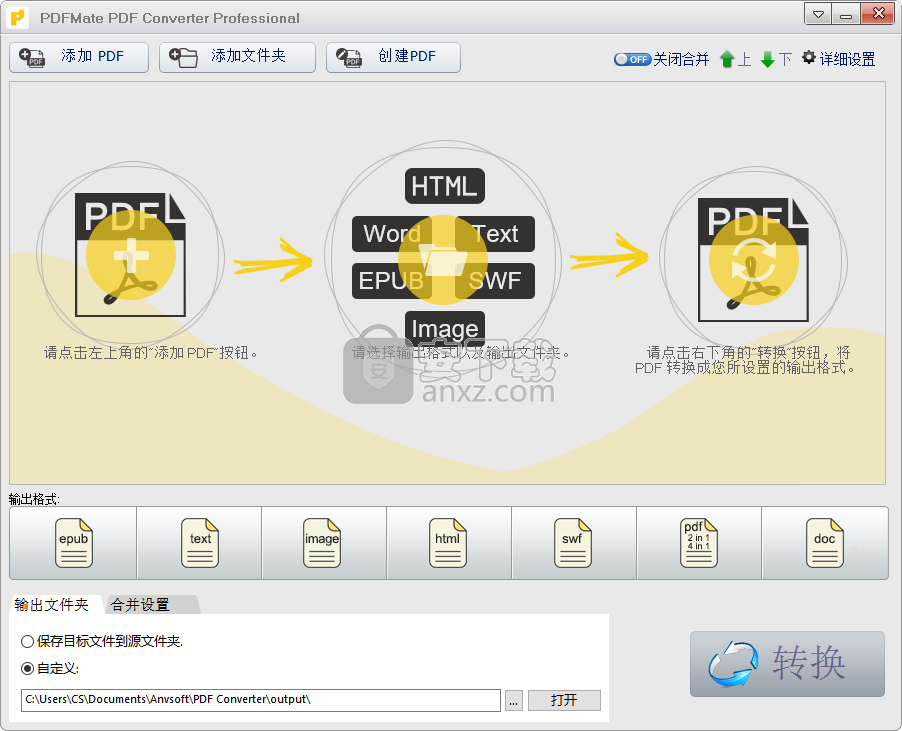The width and height of the screenshot is (902, 731).
Task: Browse for folder with ... button
Action: (x=514, y=701)
